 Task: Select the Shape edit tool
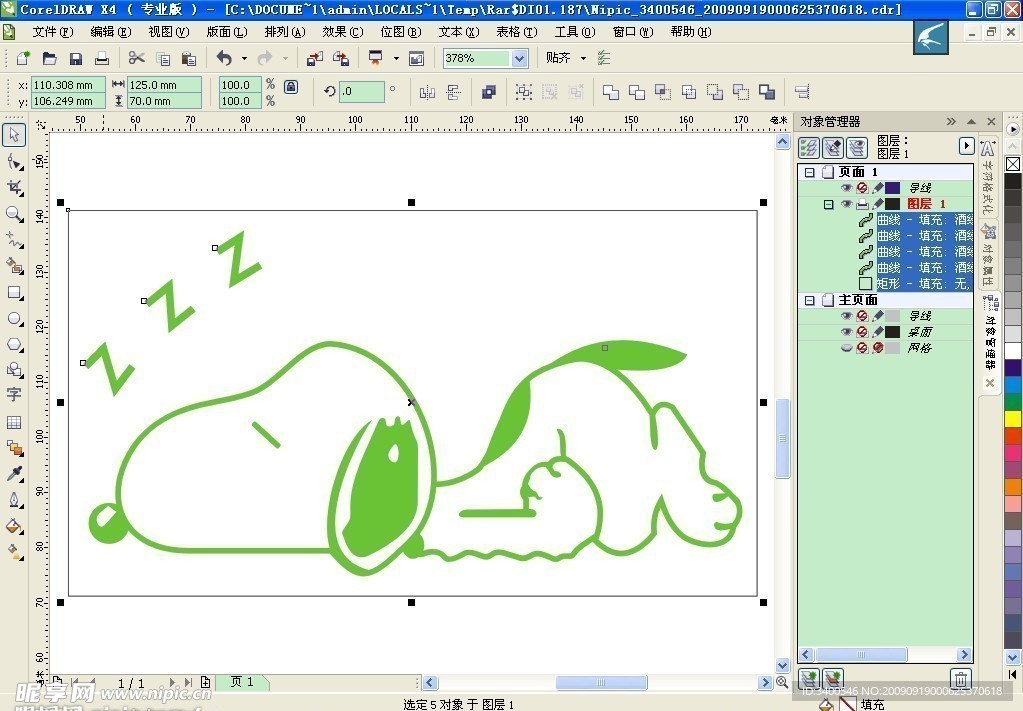click(14, 161)
